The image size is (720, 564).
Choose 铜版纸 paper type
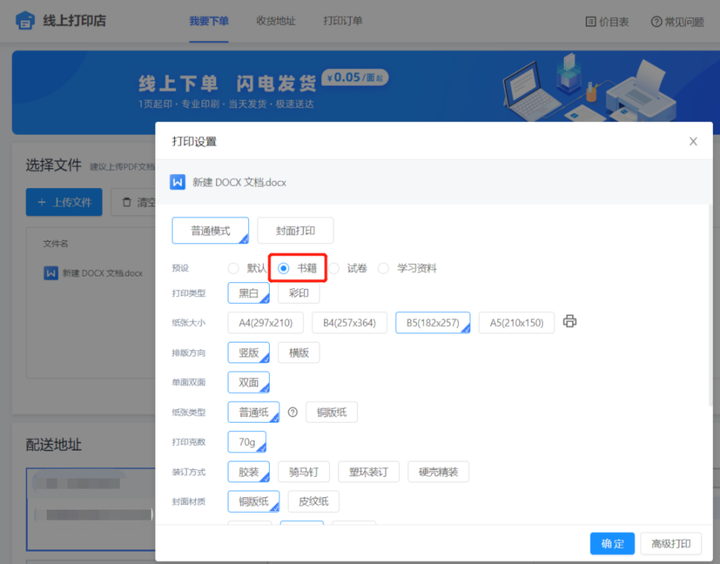[x=332, y=412]
